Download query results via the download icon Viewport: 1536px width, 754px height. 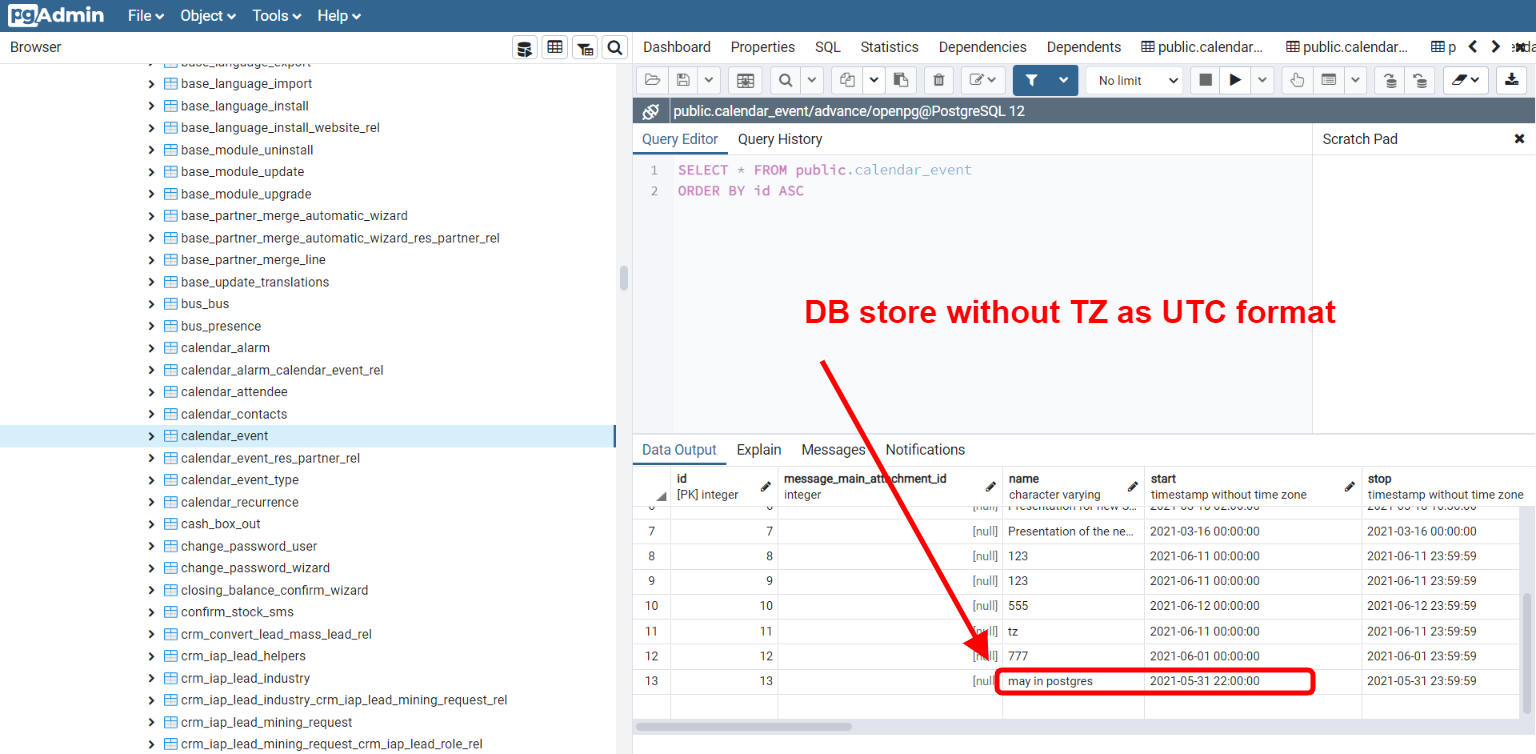pos(1511,80)
